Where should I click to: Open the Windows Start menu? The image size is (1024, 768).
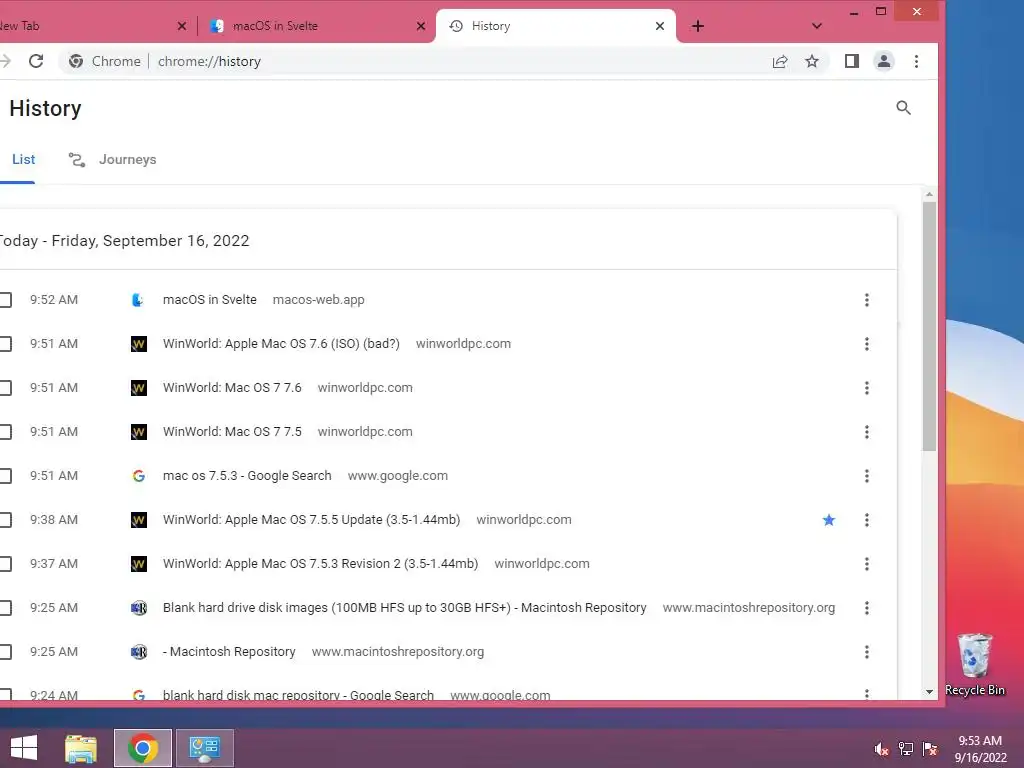(x=24, y=748)
